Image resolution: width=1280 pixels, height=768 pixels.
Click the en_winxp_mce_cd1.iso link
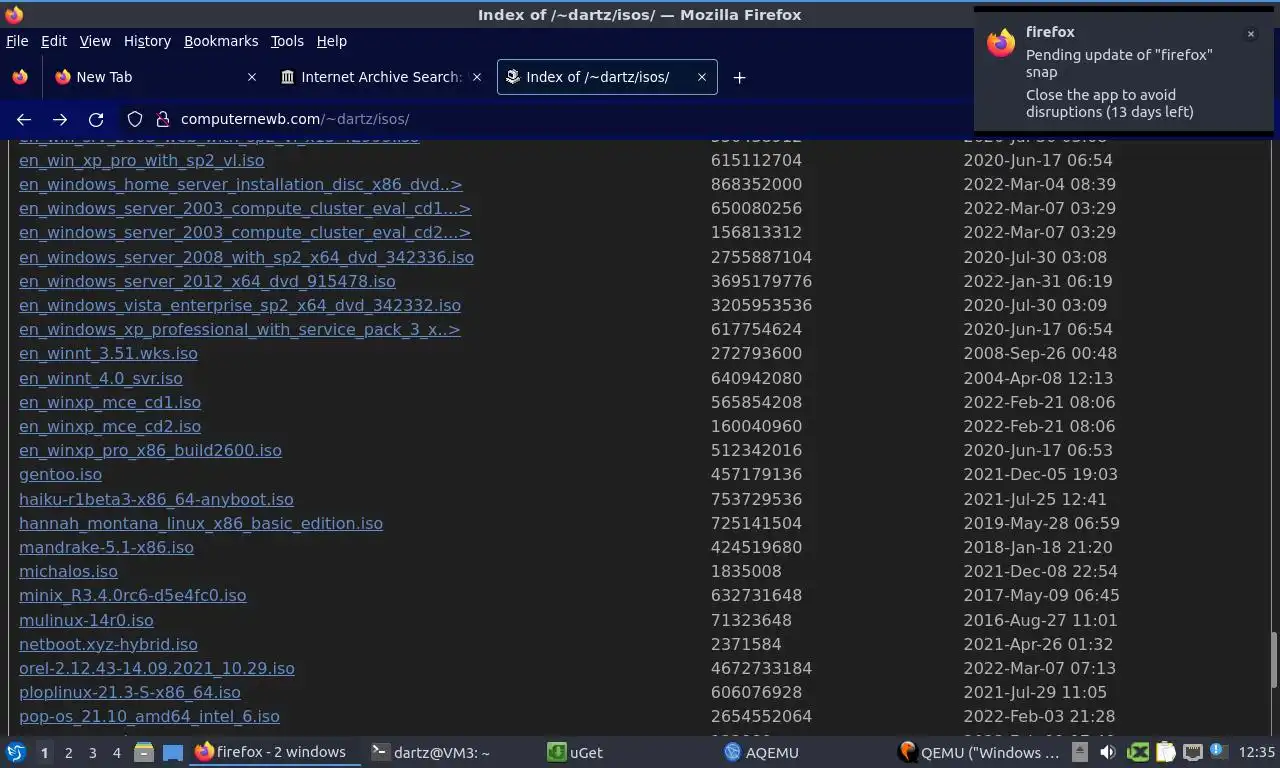[110, 402]
